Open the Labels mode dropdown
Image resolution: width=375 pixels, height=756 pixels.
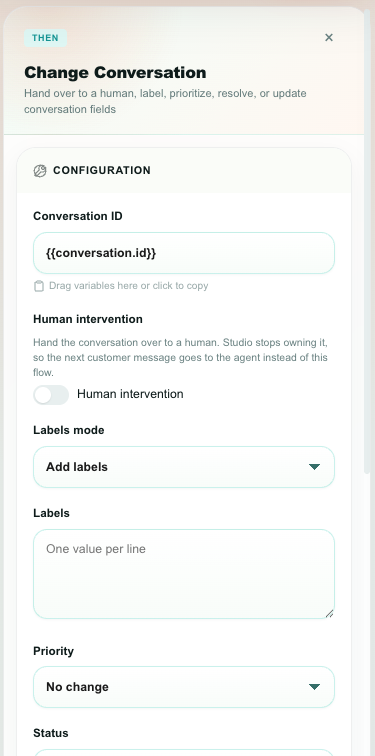(x=184, y=467)
